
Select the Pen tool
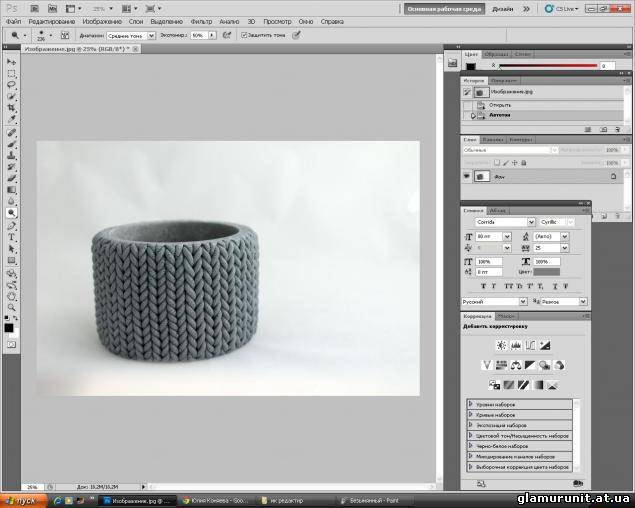[x=11, y=226]
